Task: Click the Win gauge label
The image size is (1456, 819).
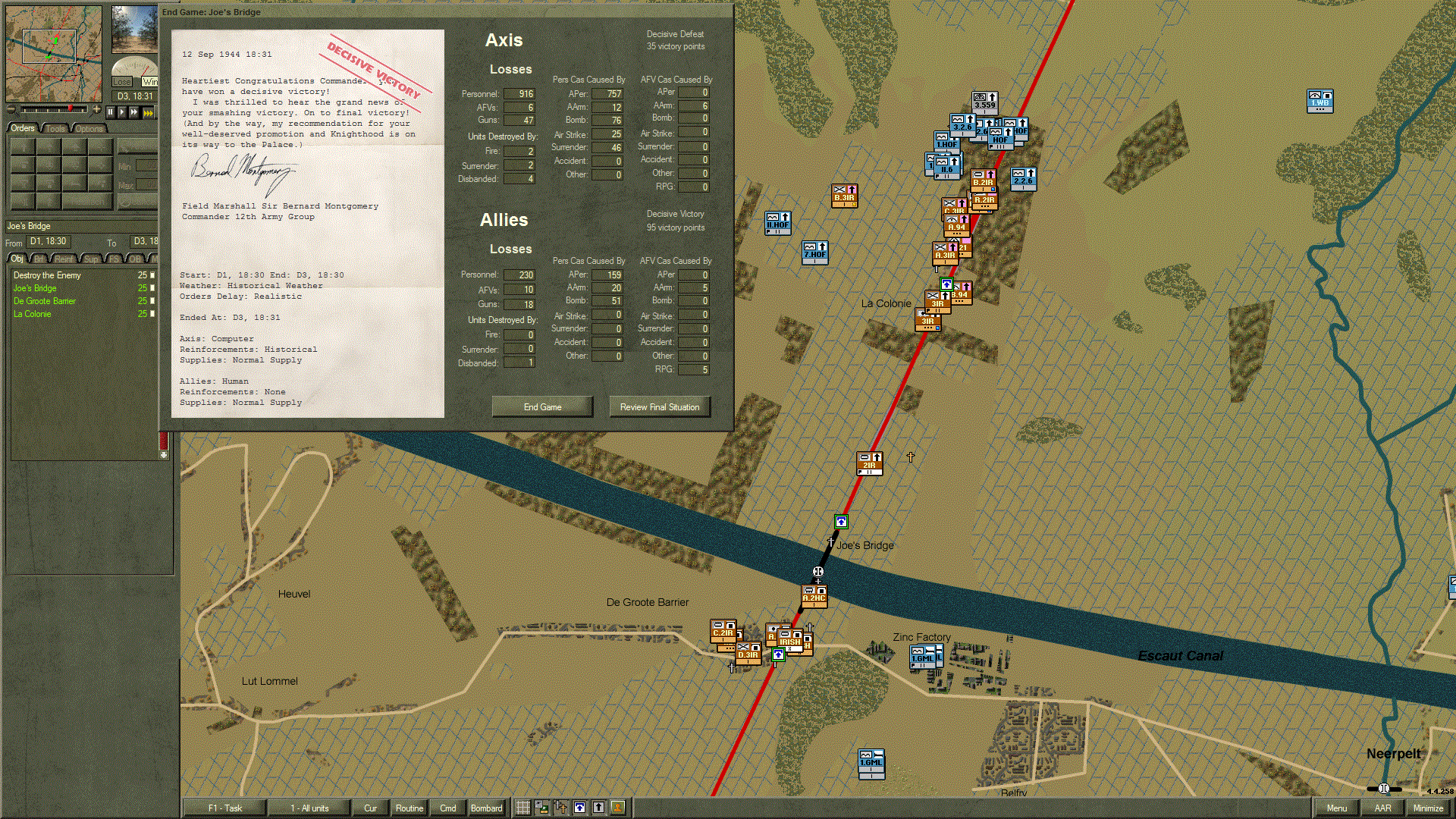Action: (x=150, y=82)
